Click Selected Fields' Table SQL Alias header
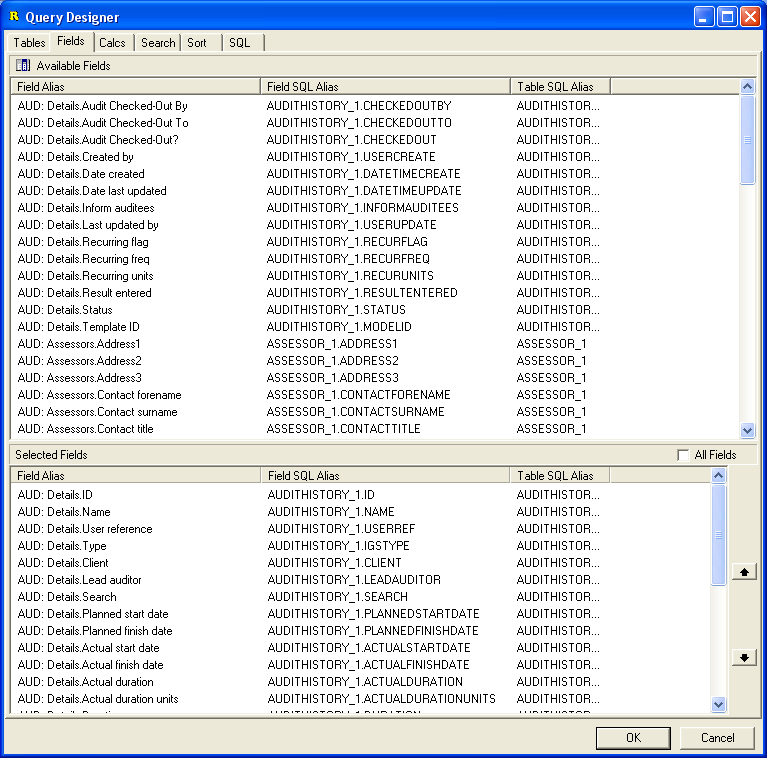This screenshot has height=758, width=767. tap(560, 475)
